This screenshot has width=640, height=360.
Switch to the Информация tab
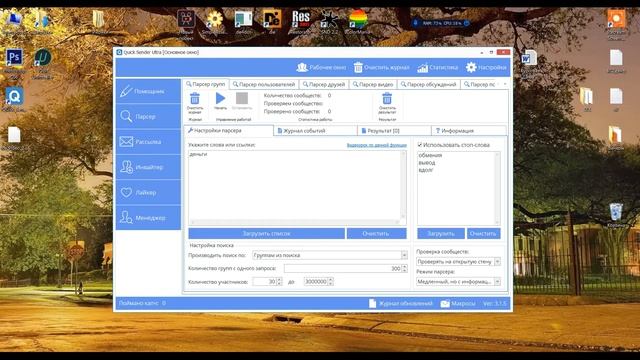point(469,131)
